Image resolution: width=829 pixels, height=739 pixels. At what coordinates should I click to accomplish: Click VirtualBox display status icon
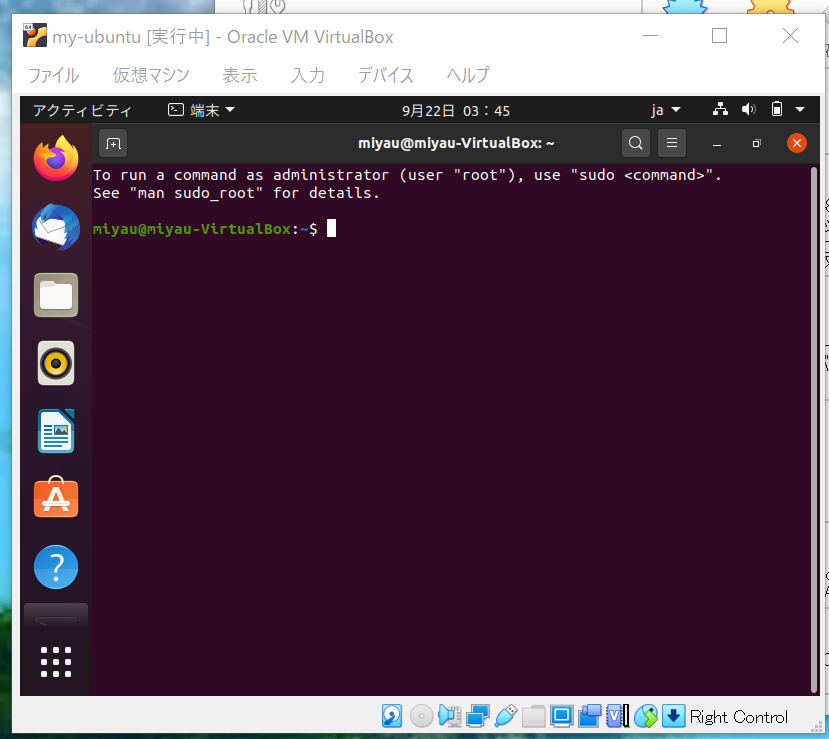pyautogui.click(x=561, y=717)
